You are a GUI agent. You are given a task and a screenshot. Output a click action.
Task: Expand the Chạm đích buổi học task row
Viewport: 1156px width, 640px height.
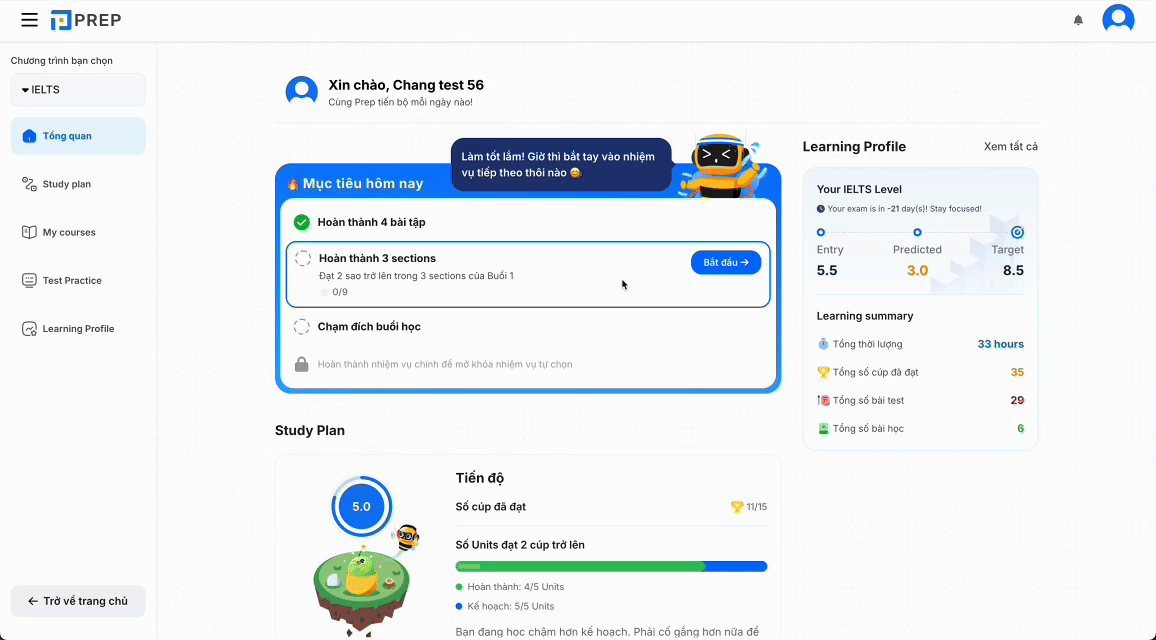click(x=370, y=327)
